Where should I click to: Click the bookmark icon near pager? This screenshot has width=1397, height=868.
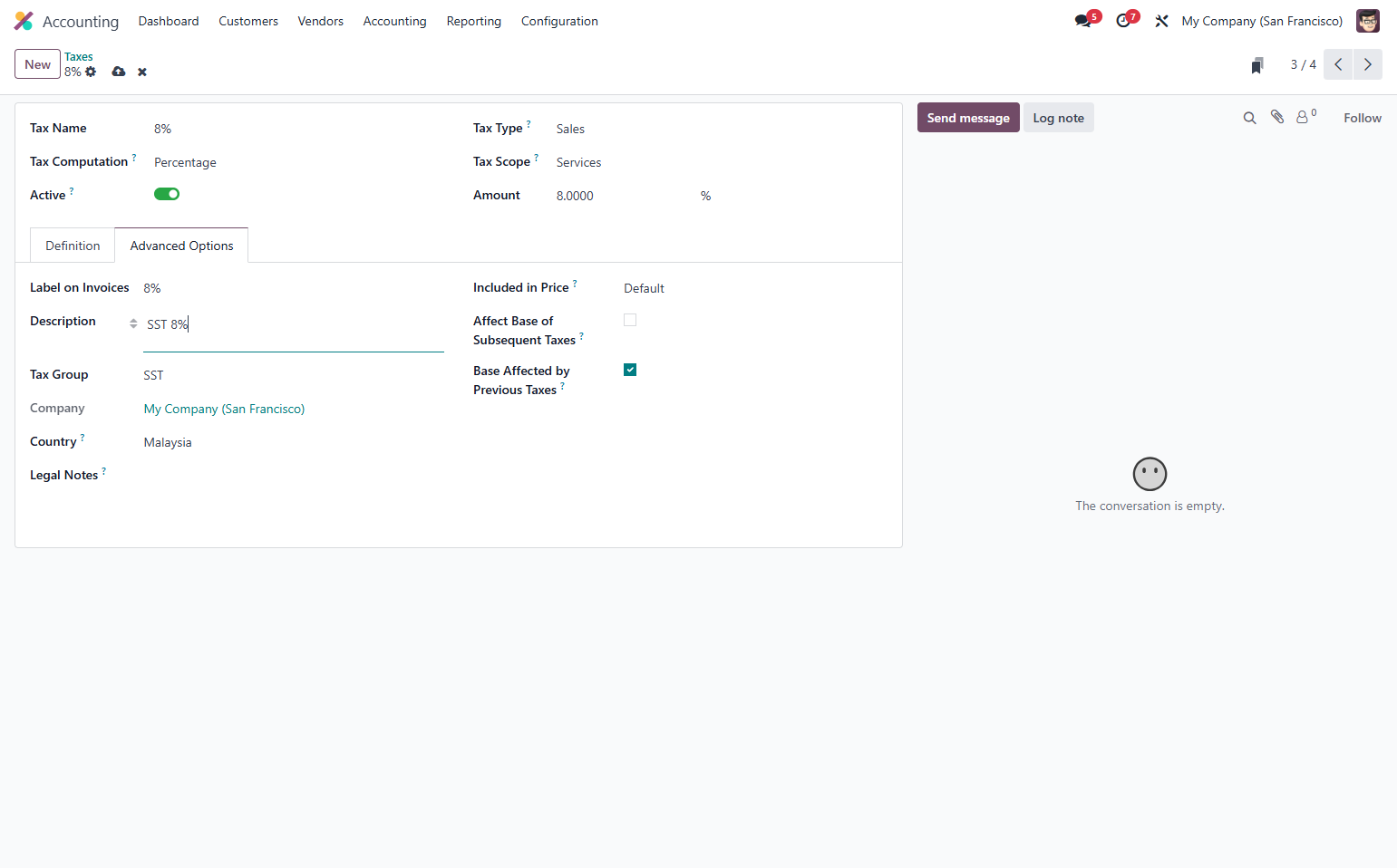[x=1257, y=65]
